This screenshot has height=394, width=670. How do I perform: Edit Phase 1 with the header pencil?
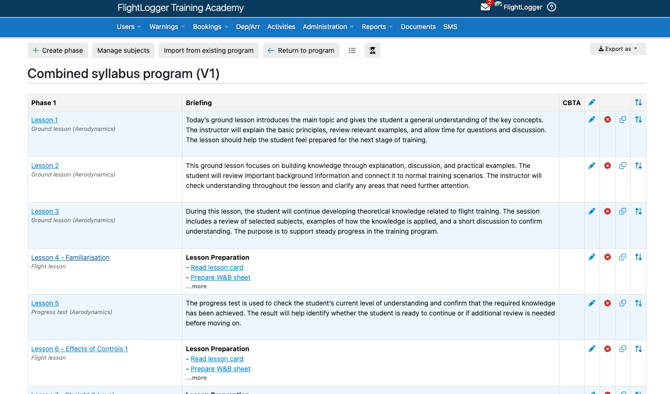[592, 103]
